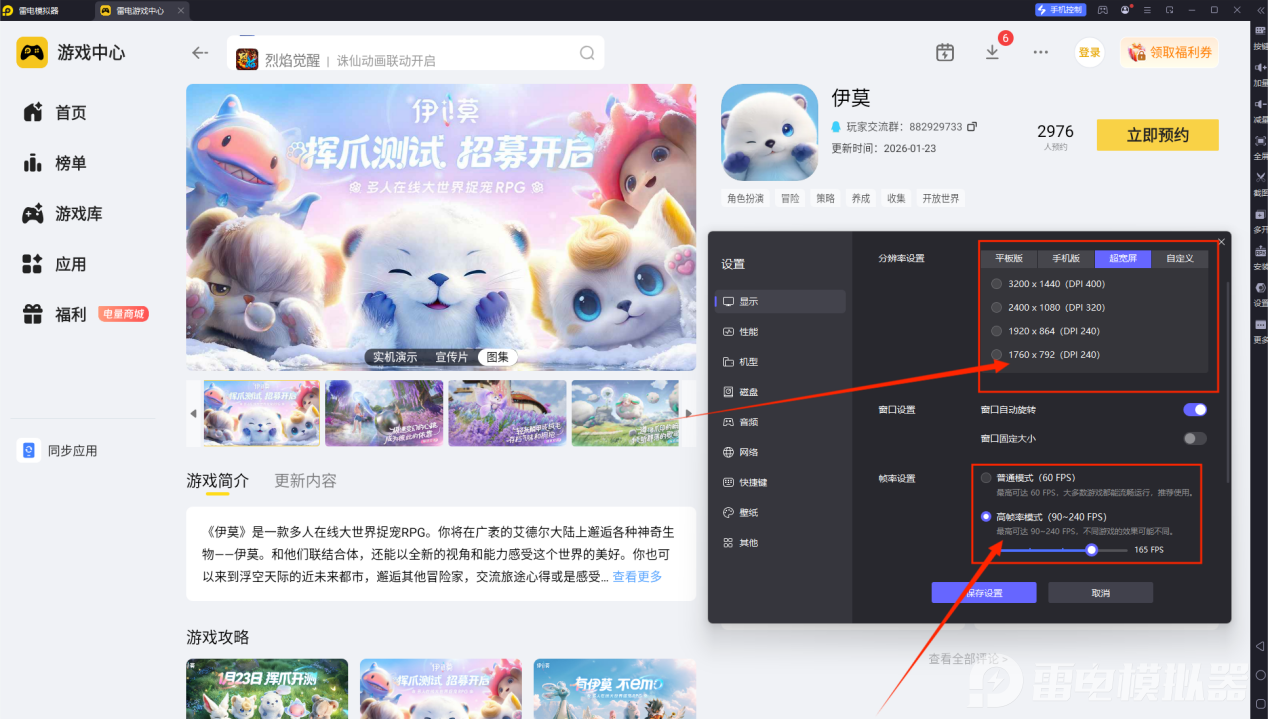Expand description via 查看更多
Viewport: 1268px width, 719px height.
[637, 577]
